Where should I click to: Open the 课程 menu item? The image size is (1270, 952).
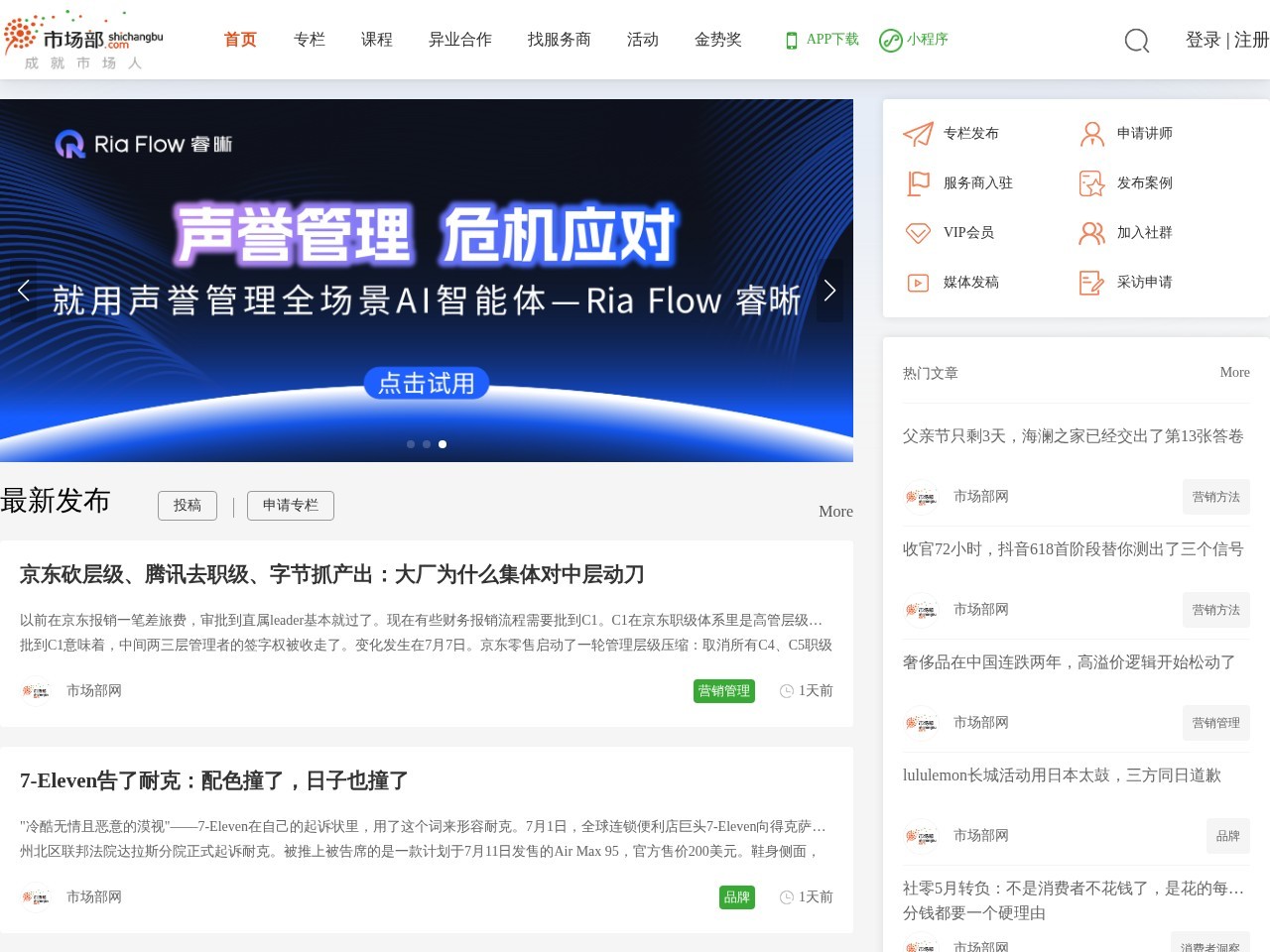pyautogui.click(x=377, y=40)
